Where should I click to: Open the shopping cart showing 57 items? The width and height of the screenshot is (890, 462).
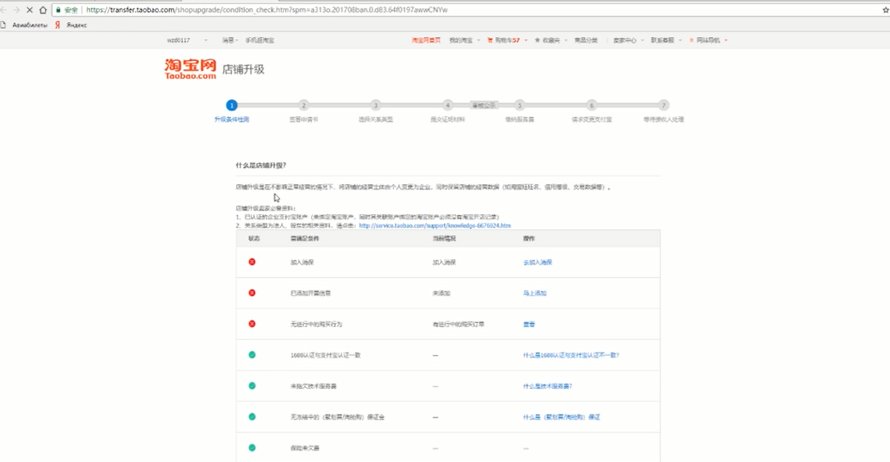[x=507, y=40]
